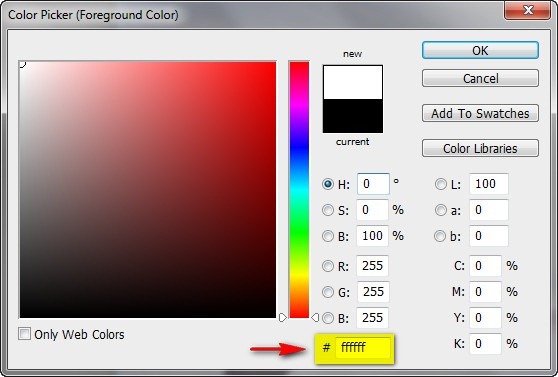Close the Color Picker dialog
The height and width of the screenshot is (377, 558).
(x=528, y=10)
